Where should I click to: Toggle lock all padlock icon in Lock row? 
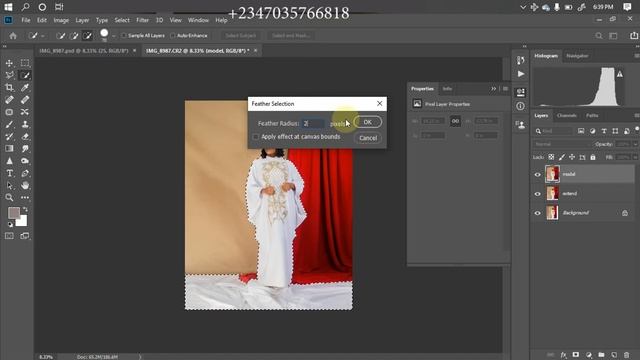pyautogui.click(x=593, y=157)
